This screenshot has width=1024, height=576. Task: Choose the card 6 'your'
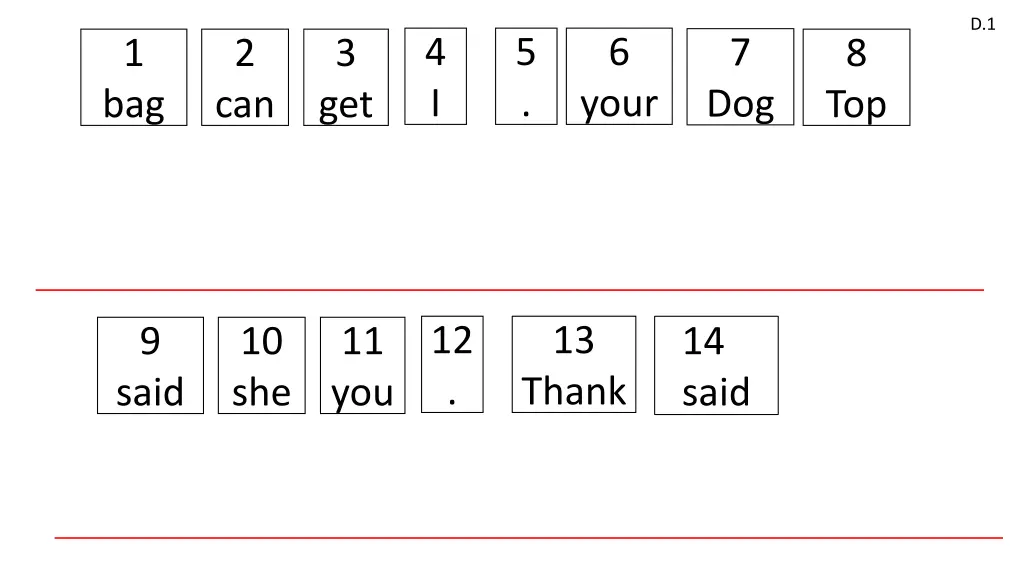(619, 76)
